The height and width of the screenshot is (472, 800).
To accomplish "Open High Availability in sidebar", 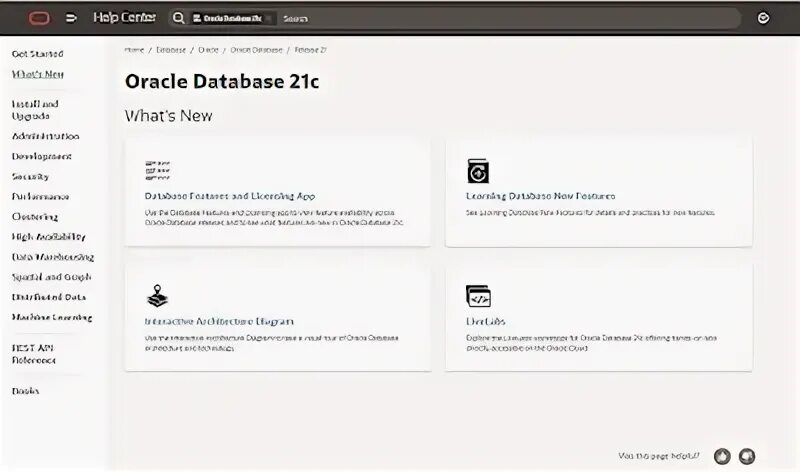I will (x=48, y=237).
